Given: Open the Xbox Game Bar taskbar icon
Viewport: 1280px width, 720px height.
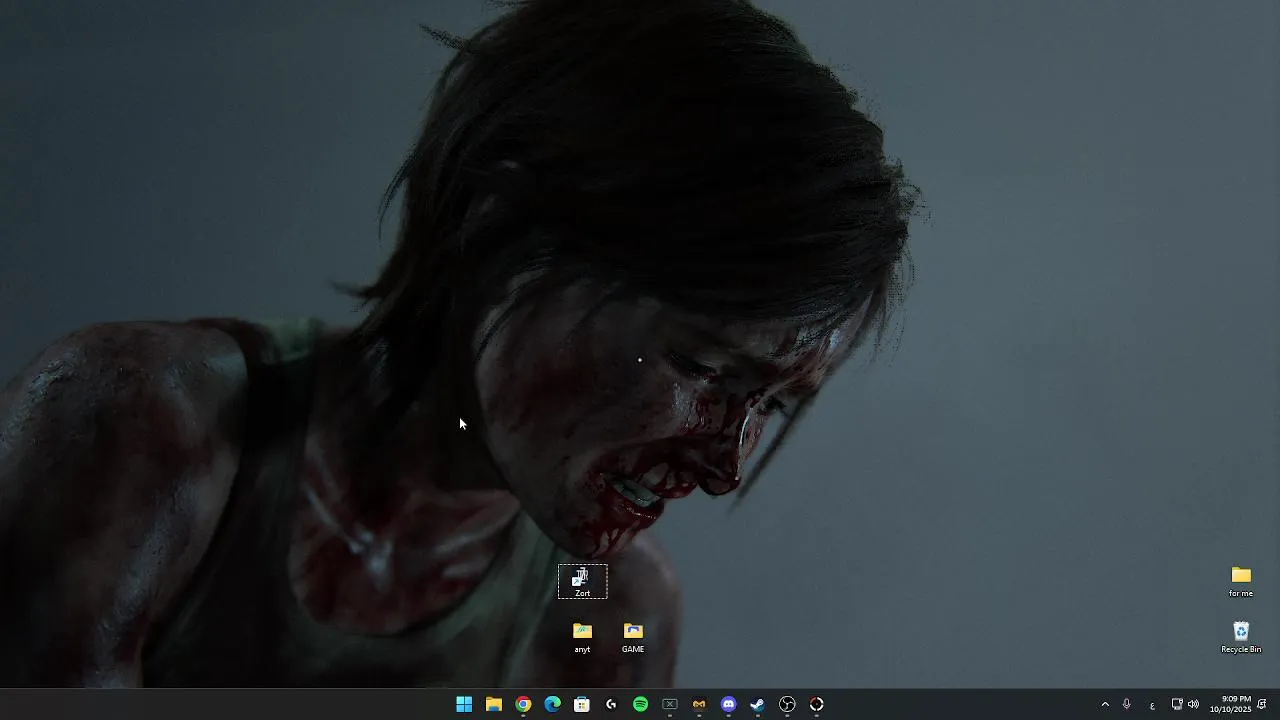Looking at the screenshot, I should coord(670,704).
